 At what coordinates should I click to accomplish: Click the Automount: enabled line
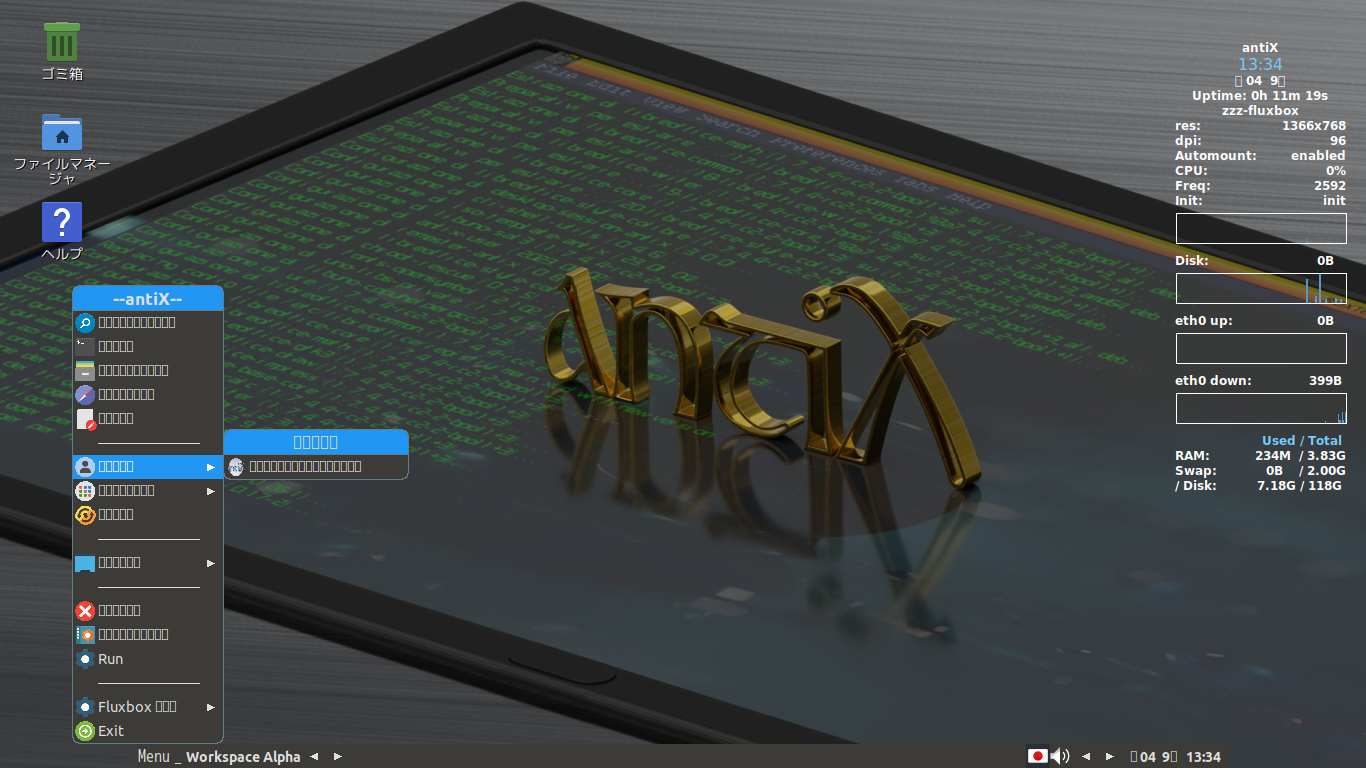coord(1260,156)
